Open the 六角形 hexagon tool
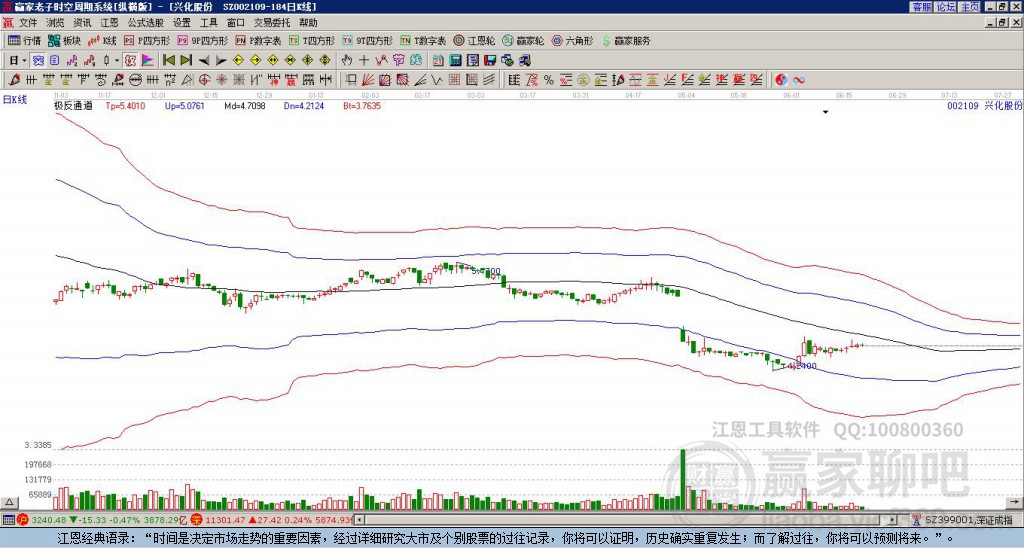The width and height of the screenshot is (1024, 548). (572, 40)
